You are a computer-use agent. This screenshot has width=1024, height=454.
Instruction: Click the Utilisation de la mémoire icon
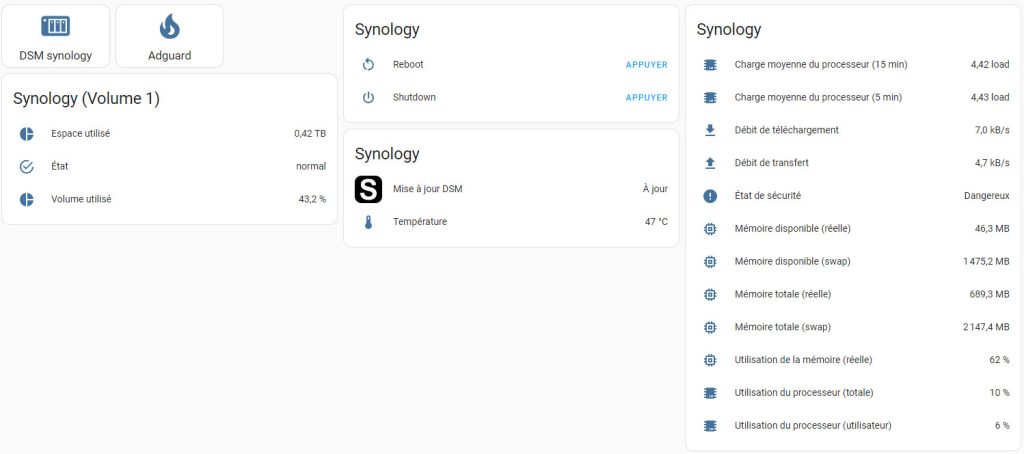tap(710, 360)
